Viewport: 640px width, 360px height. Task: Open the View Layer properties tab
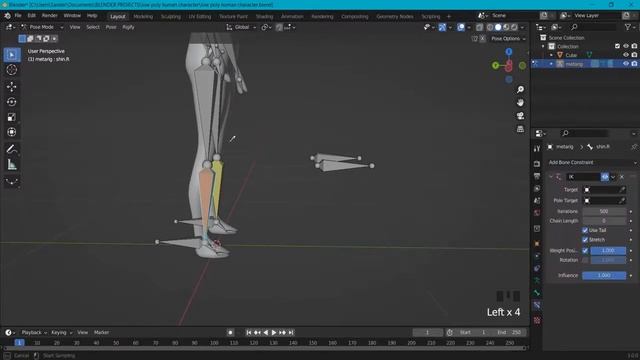(537, 189)
